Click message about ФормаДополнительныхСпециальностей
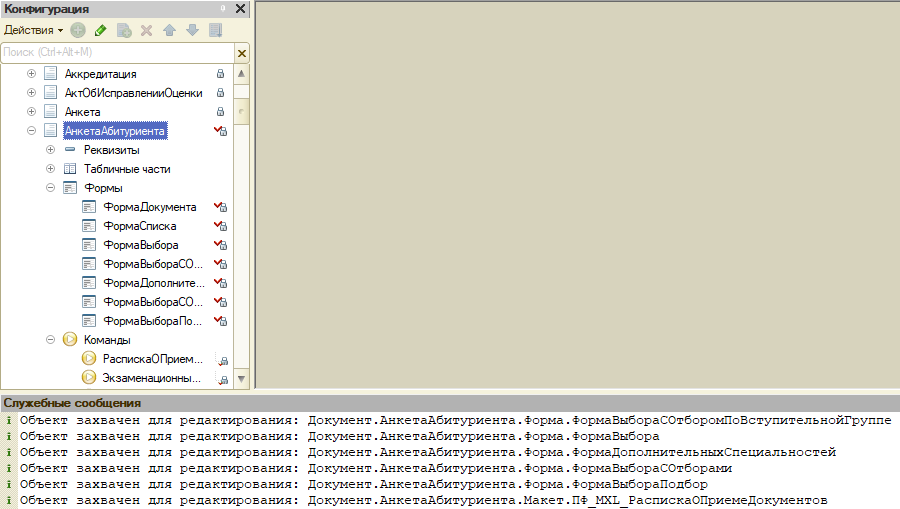 tap(428, 452)
